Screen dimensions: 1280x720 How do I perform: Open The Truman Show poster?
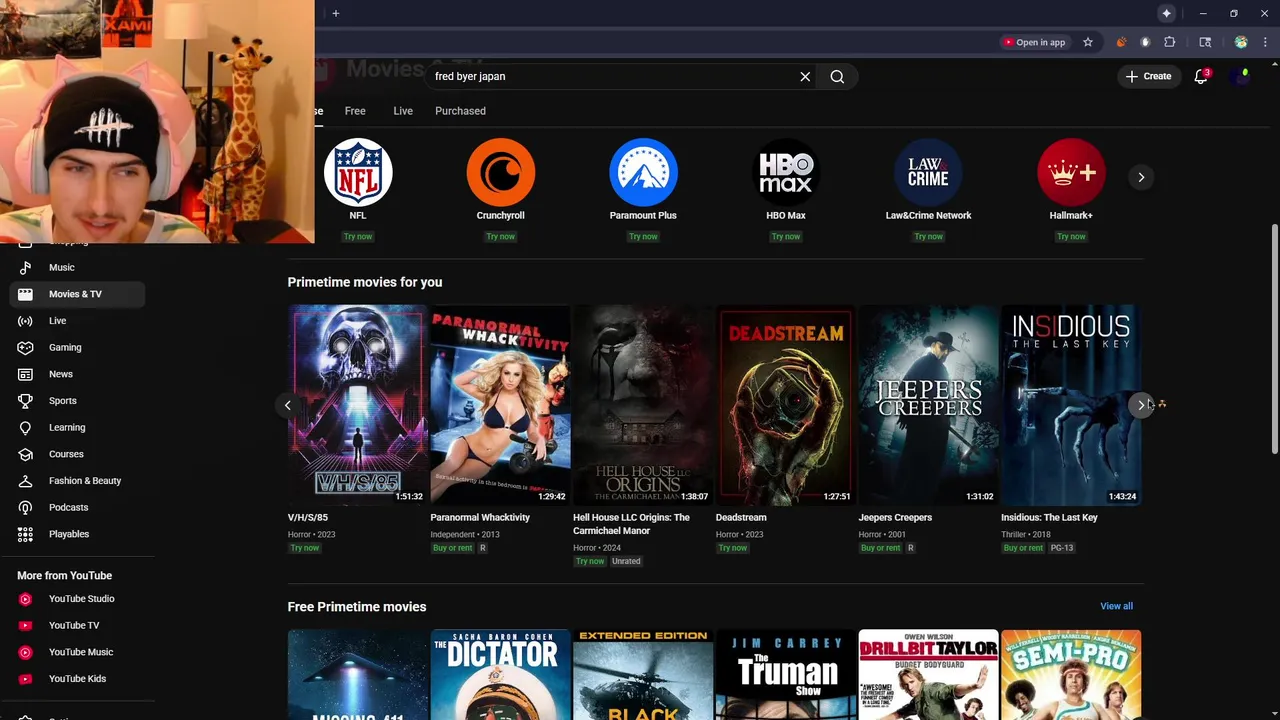pyautogui.click(x=786, y=674)
